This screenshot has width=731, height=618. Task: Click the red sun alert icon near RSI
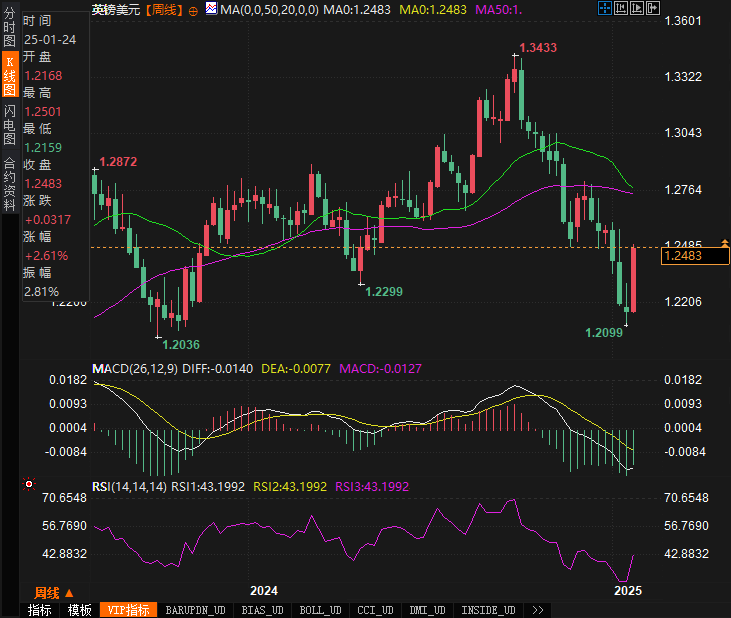point(29,485)
